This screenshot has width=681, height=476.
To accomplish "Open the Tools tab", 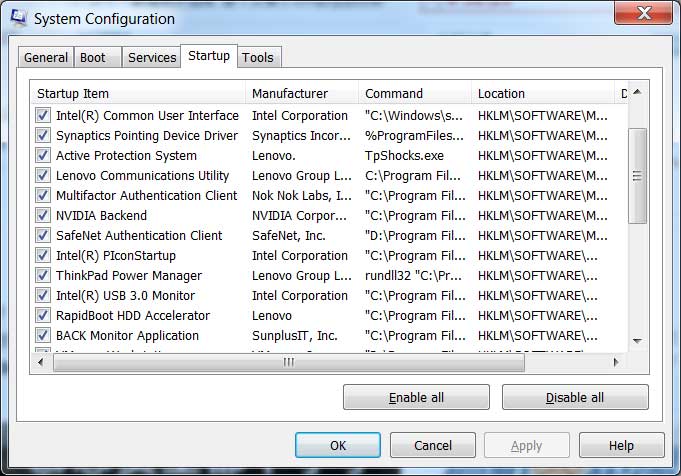I will coord(258,57).
